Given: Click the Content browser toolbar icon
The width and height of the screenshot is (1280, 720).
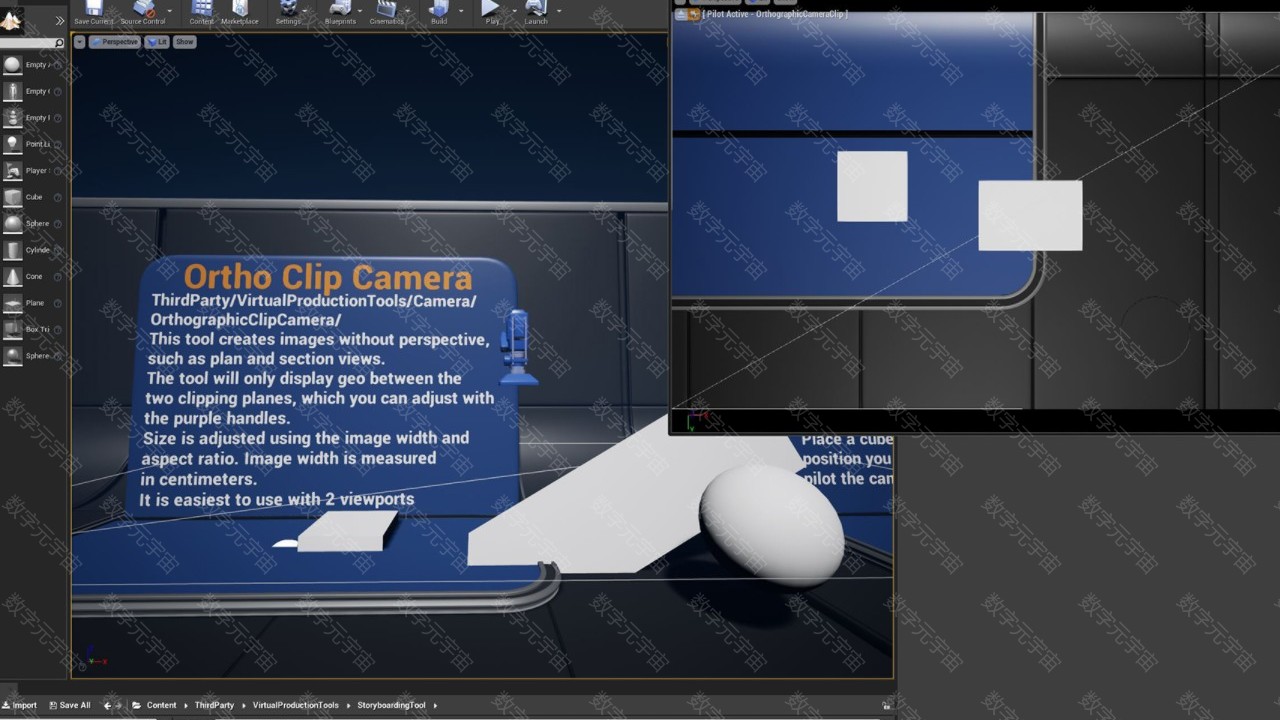Looking at the screenshot, I should click(x=202, y=10).
